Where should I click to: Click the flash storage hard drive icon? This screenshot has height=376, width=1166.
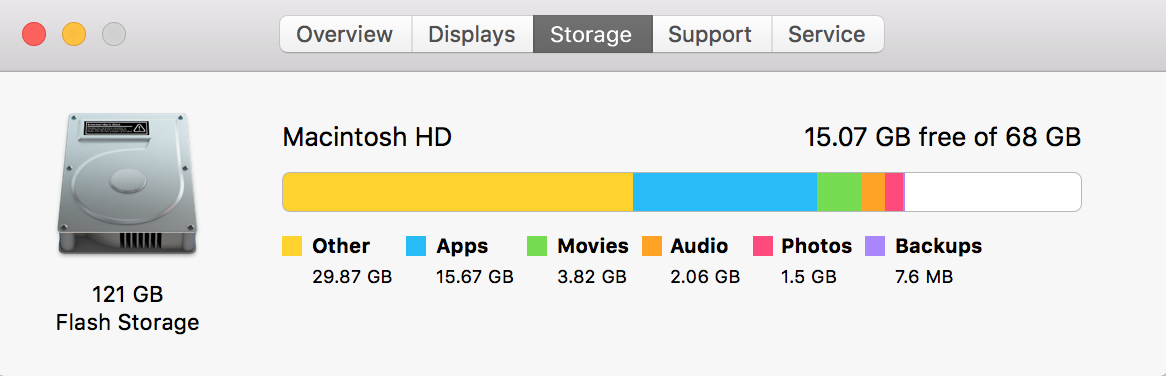(x=127, y=184)
